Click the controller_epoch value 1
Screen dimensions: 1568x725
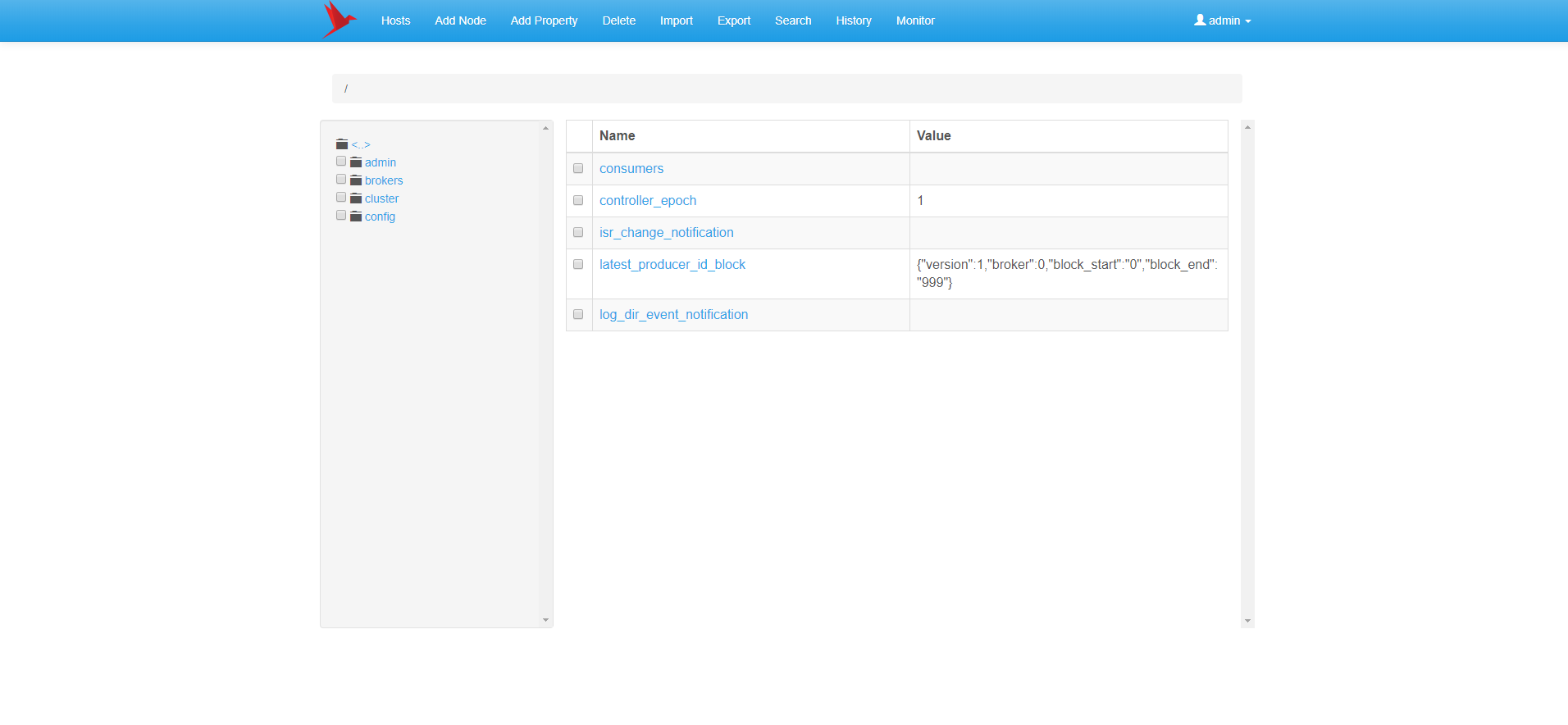[x=920, y=200]
